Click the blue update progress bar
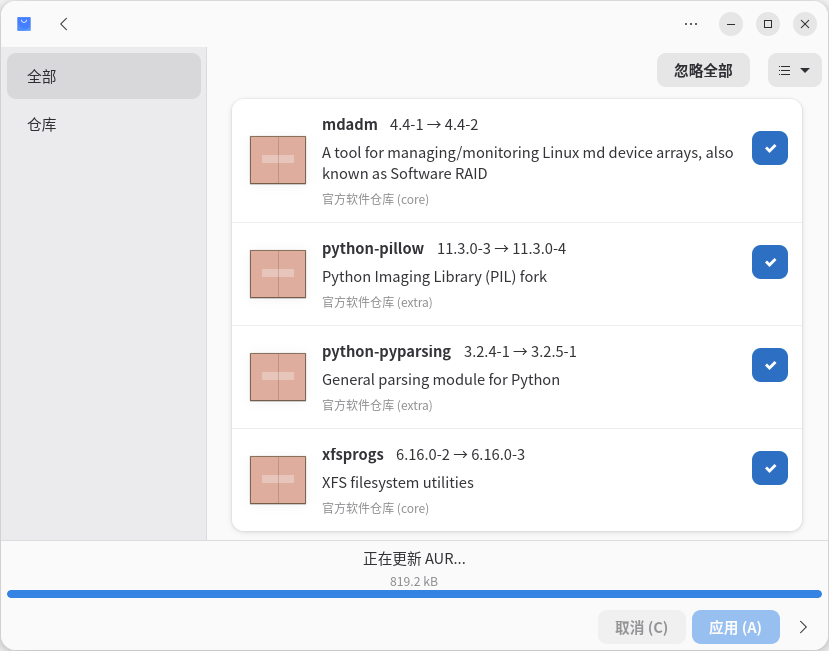Screen dimensions: 829x651 (414, 594)
